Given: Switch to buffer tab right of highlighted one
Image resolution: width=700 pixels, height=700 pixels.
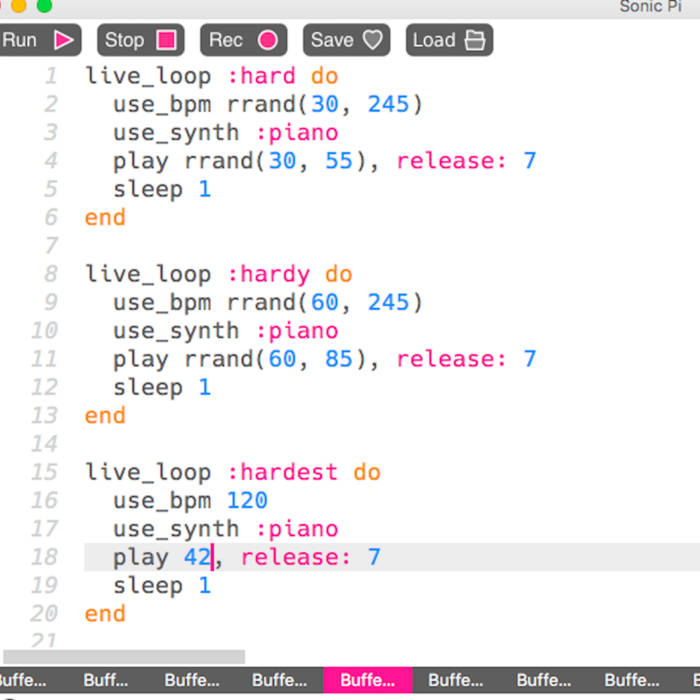Looking at the screenshot, I should click(x=455, y=680).
